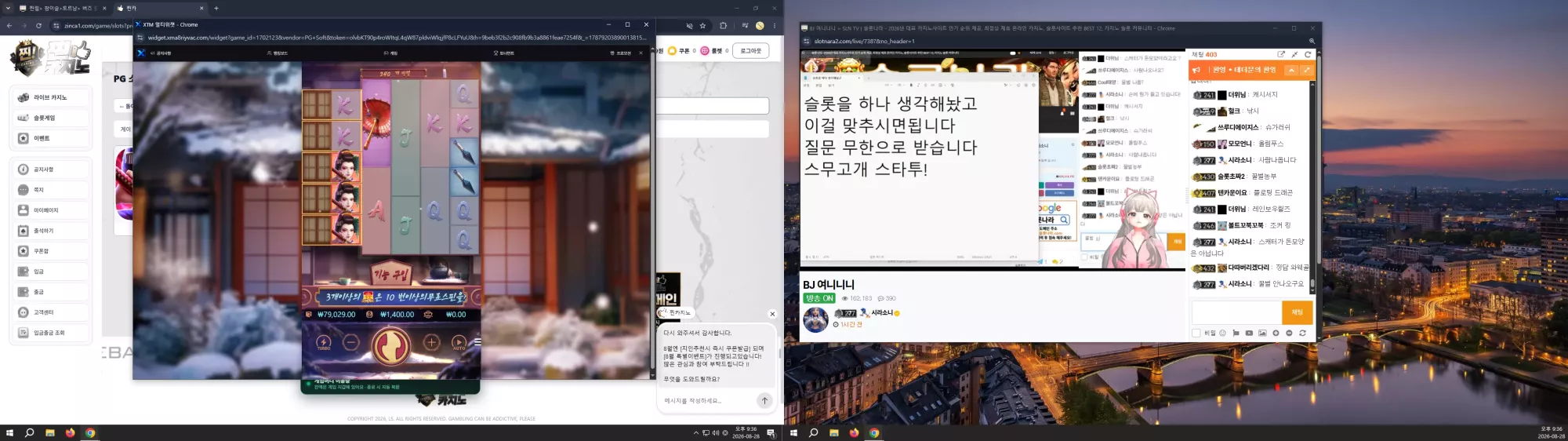This screenshot has width=1568, height=441.
Task: Toggle the 비밀 checkbox under chat
Action: [x=1196, y=333]
